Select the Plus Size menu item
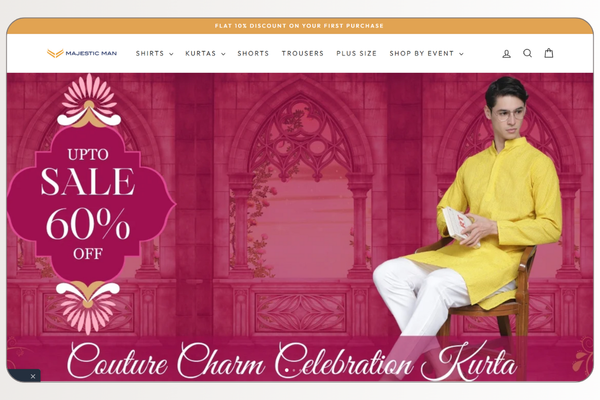Viewport: 600px width, 400px height. (x=356, y=54)
